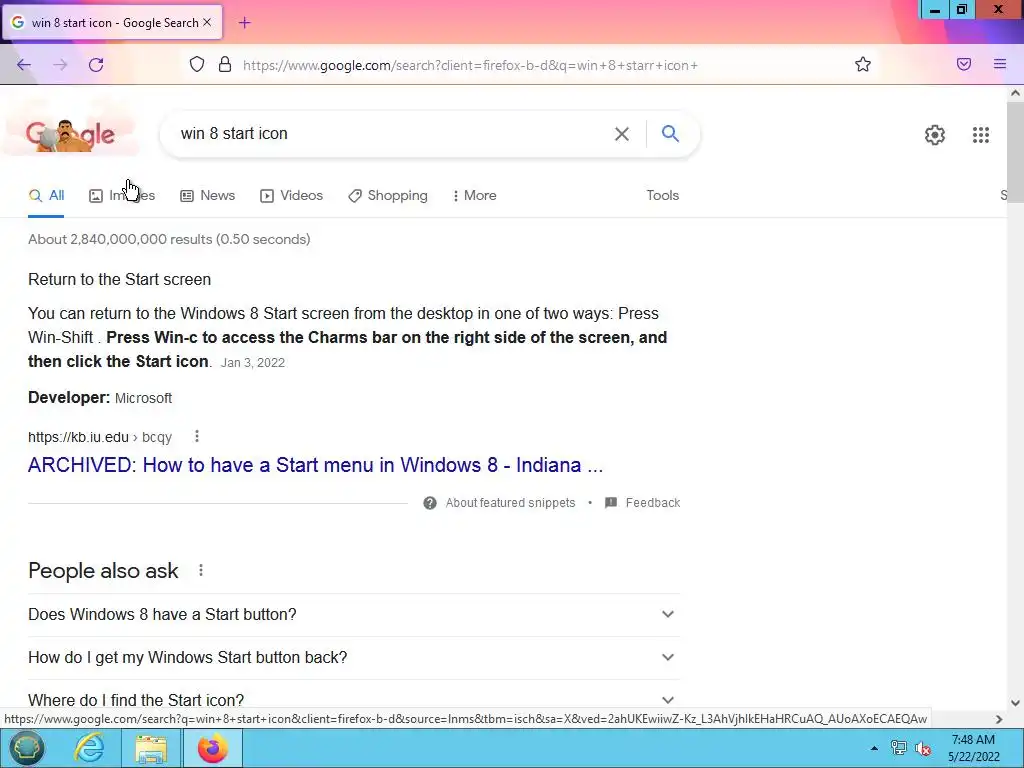The image size is (1024, 768).
Task: Click the vertical scrollbar thumb
Action: pyautogui.click(x=1015, y=152)
